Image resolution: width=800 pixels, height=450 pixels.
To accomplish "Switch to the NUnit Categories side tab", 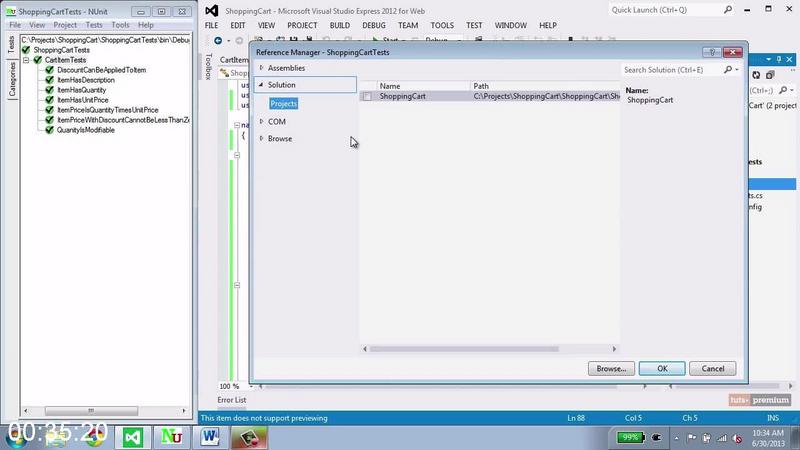I will 12,80.
